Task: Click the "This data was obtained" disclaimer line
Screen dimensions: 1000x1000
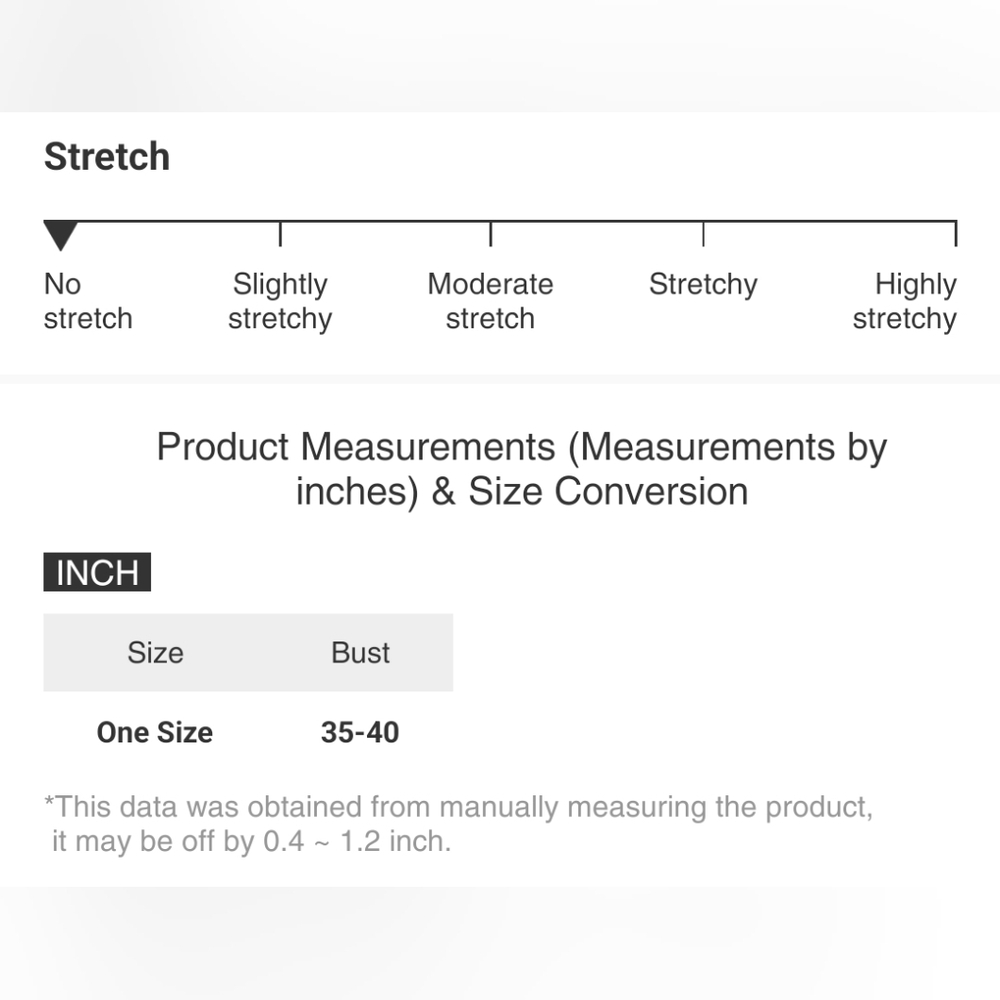Action: click(458, 807)
